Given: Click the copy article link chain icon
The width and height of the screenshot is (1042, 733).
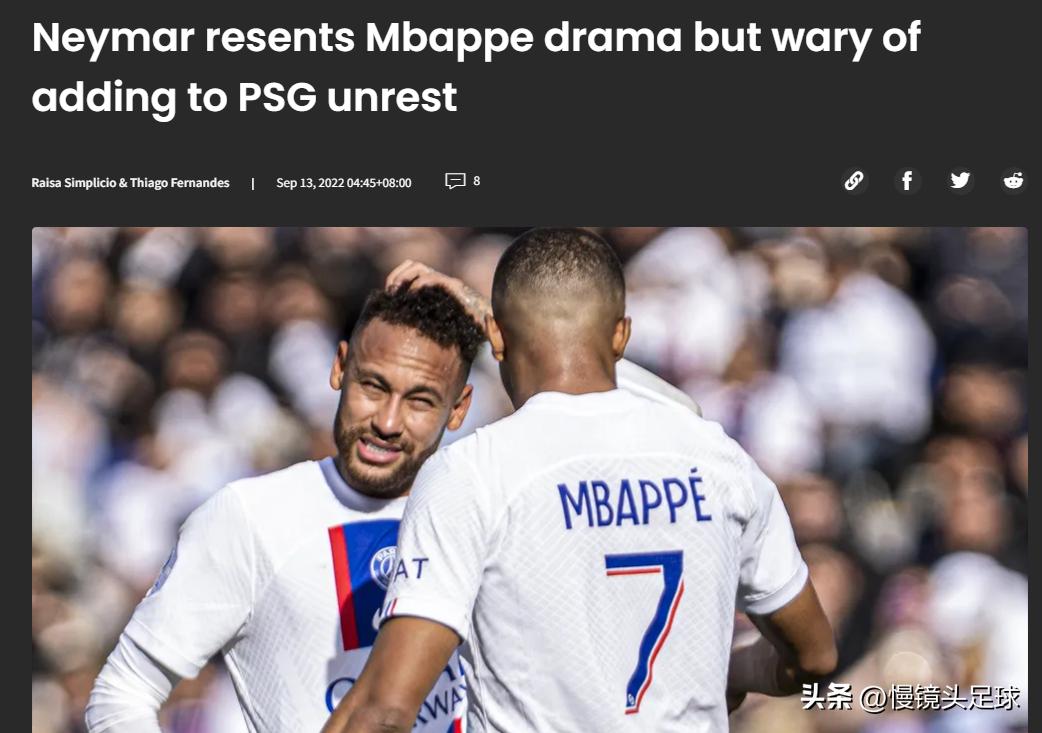Looking at the screenshot, I should pyautogui.click(x=854, y=180).
